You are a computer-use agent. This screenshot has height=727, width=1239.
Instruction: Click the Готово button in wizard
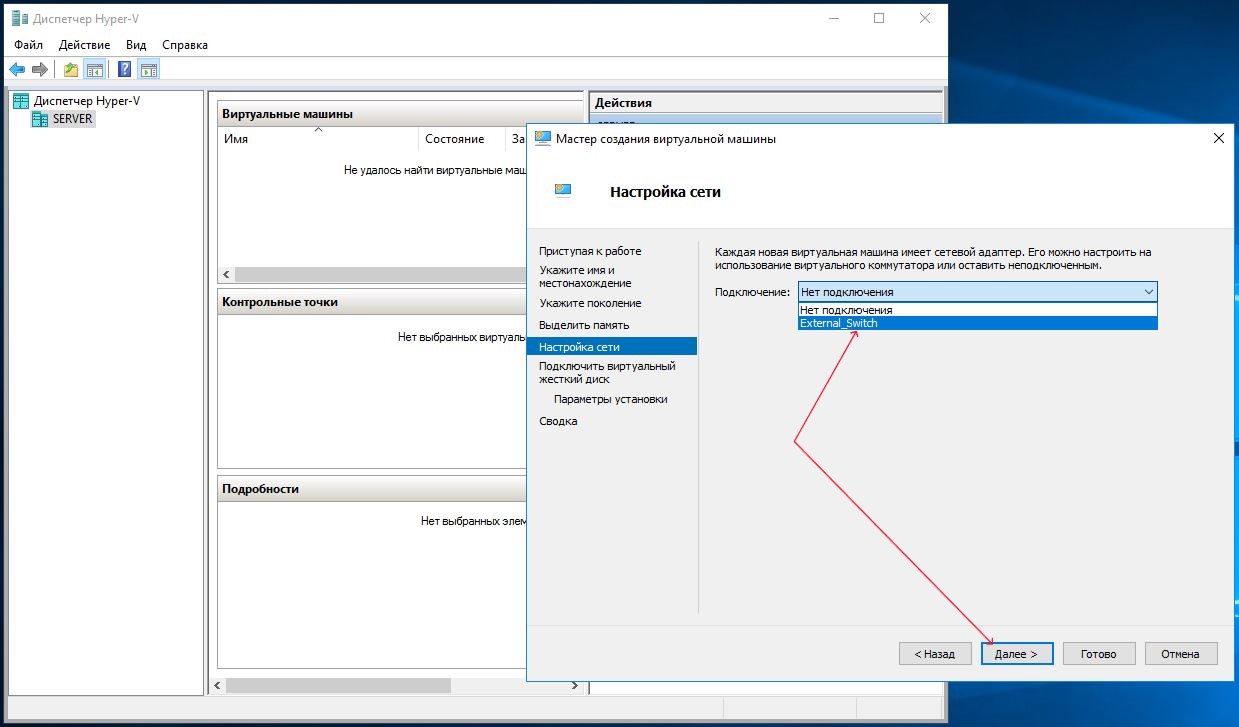point(1098,654)
